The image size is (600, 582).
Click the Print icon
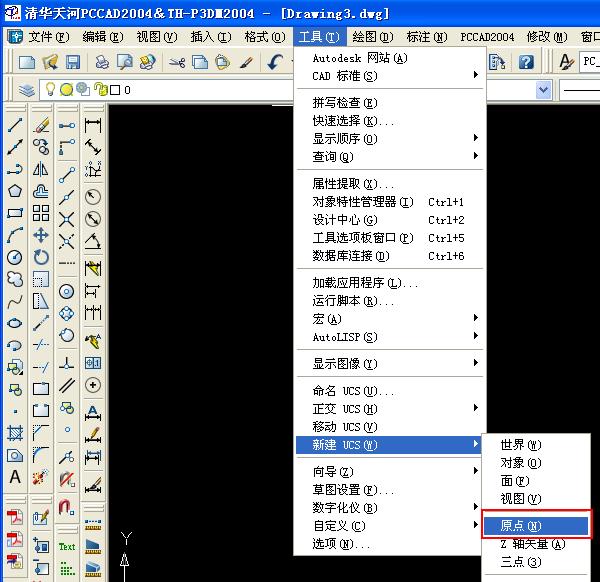point(102,62)
